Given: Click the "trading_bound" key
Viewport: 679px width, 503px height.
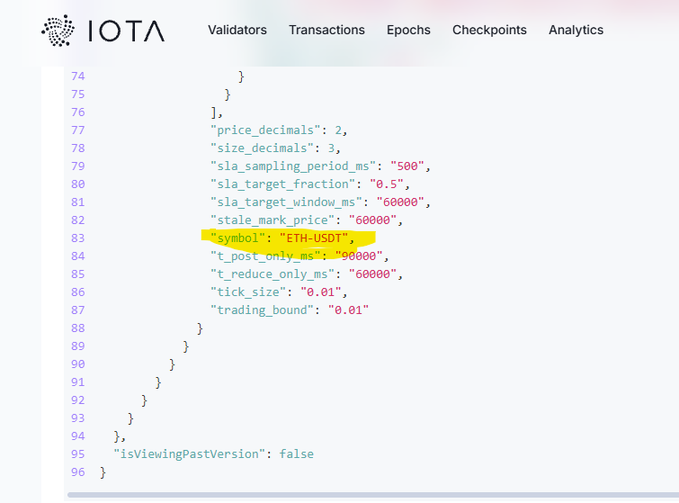Looking at the screenshot, I should pyautogui.click(x=262, y=310).
